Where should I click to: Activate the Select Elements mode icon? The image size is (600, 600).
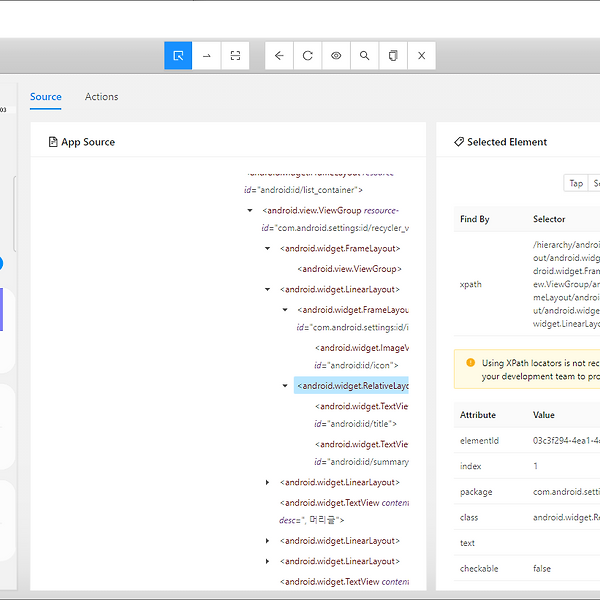click(178, 56)
